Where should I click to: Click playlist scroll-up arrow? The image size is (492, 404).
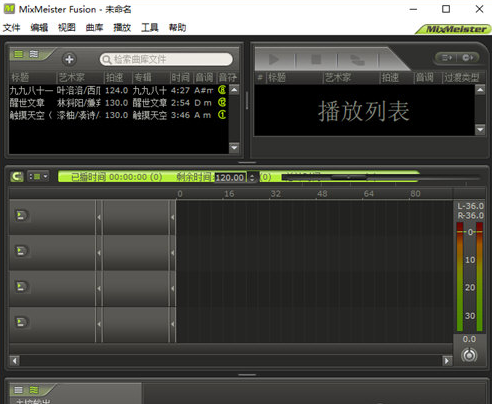coord(480,90)
